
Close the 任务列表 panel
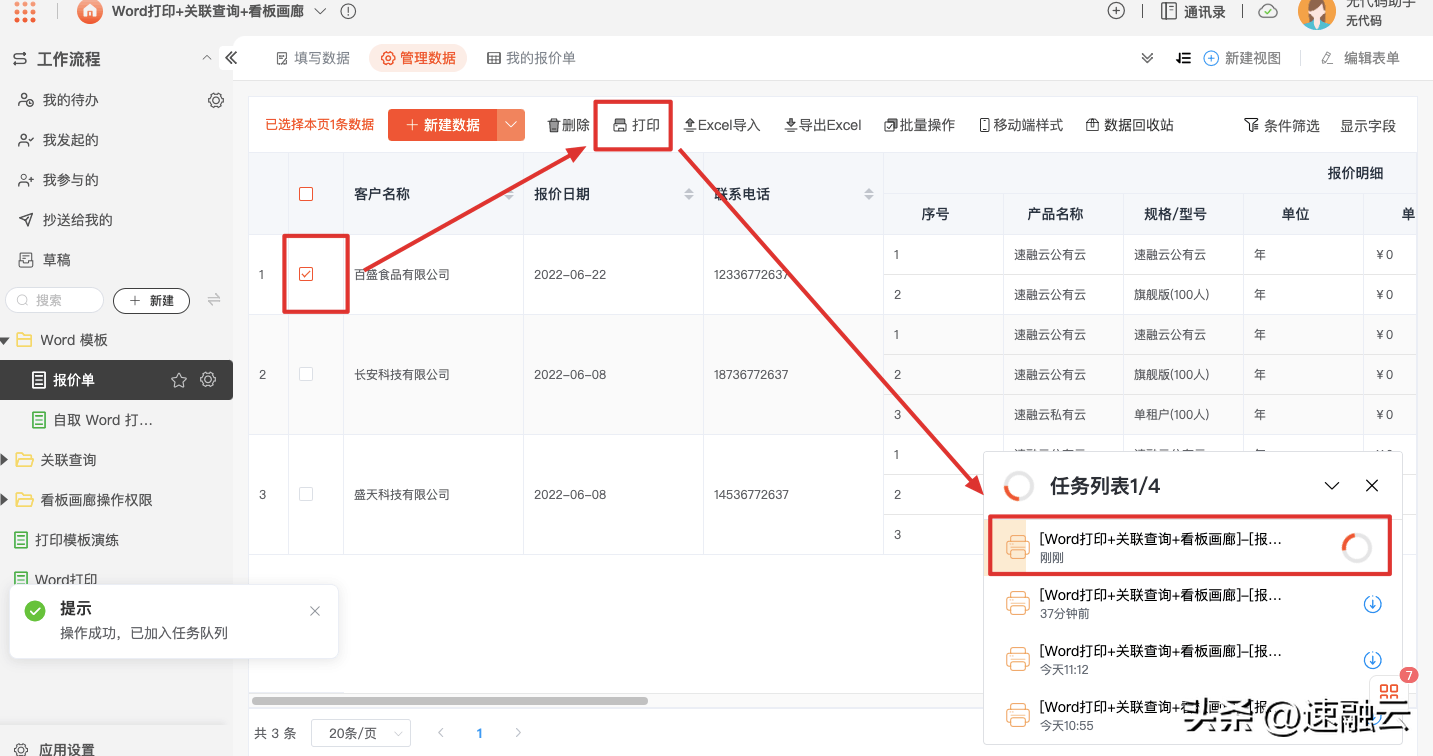pos(1372,486)
